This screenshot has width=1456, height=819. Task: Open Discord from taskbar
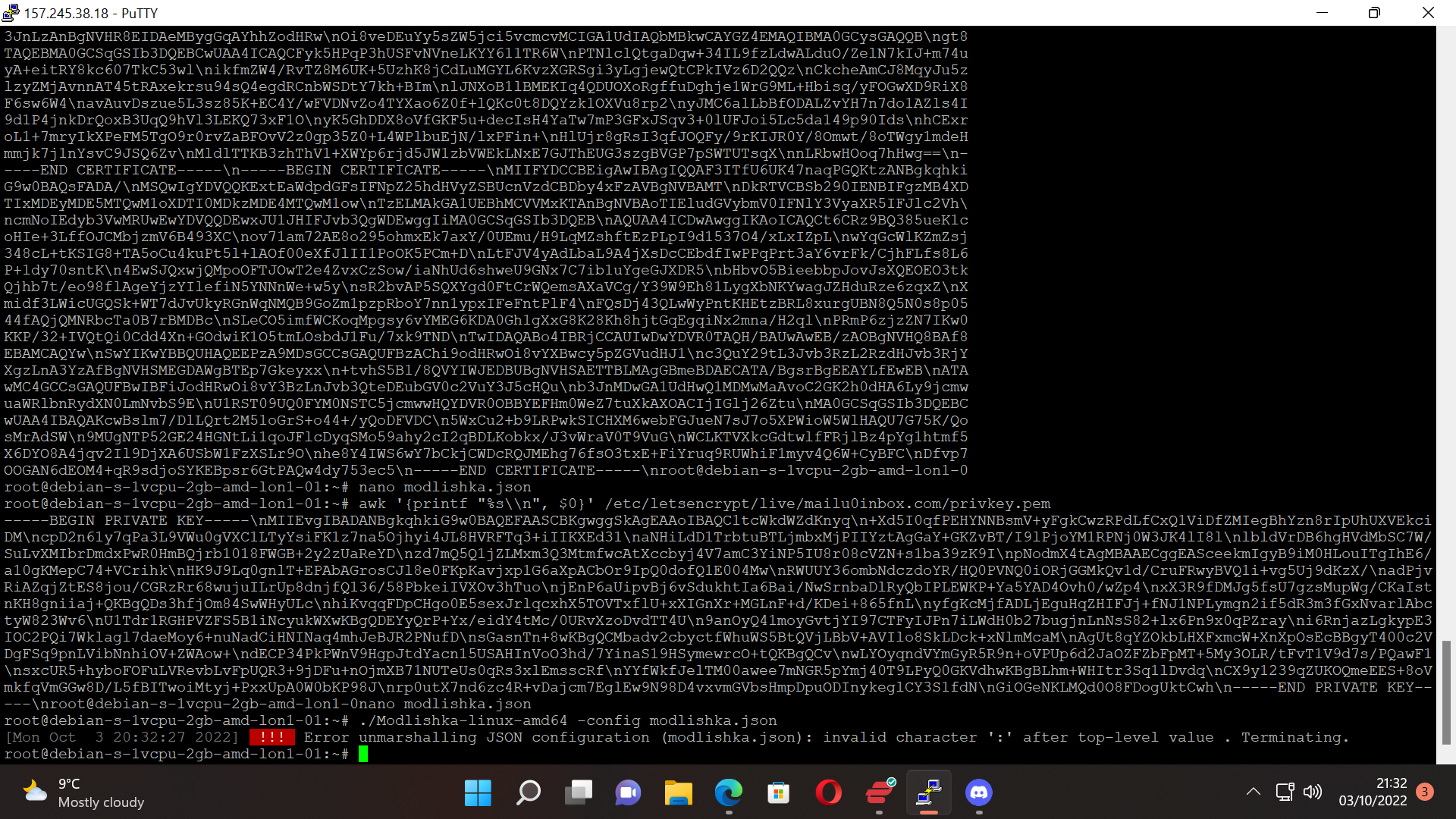pyautogui.click(x=979, y=793)
